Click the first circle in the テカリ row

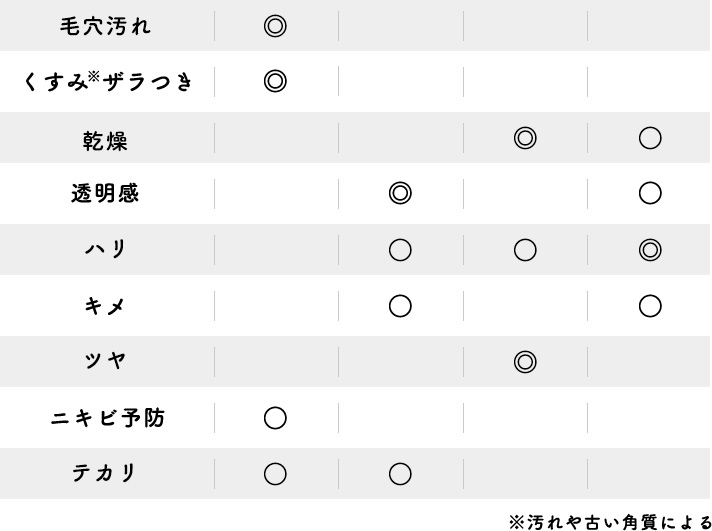point(275,474)
